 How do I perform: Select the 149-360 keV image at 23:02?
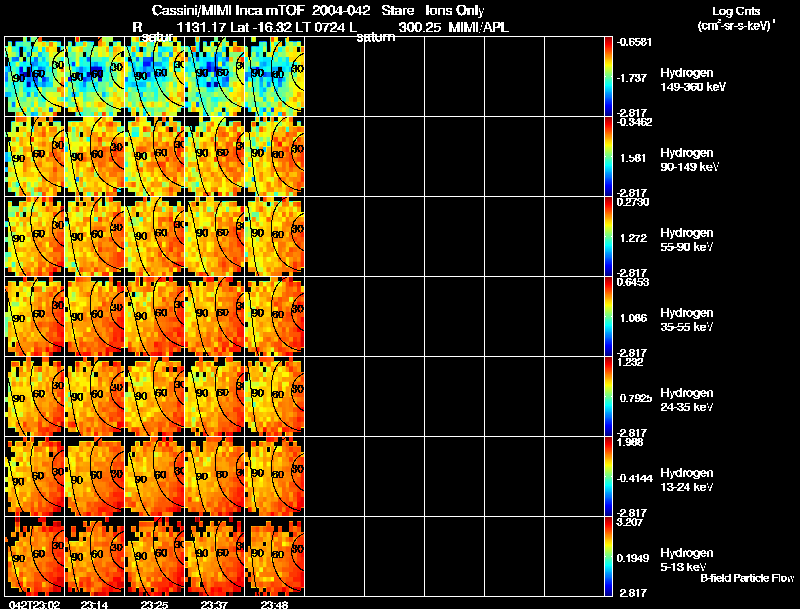click(x=34, y=77)
